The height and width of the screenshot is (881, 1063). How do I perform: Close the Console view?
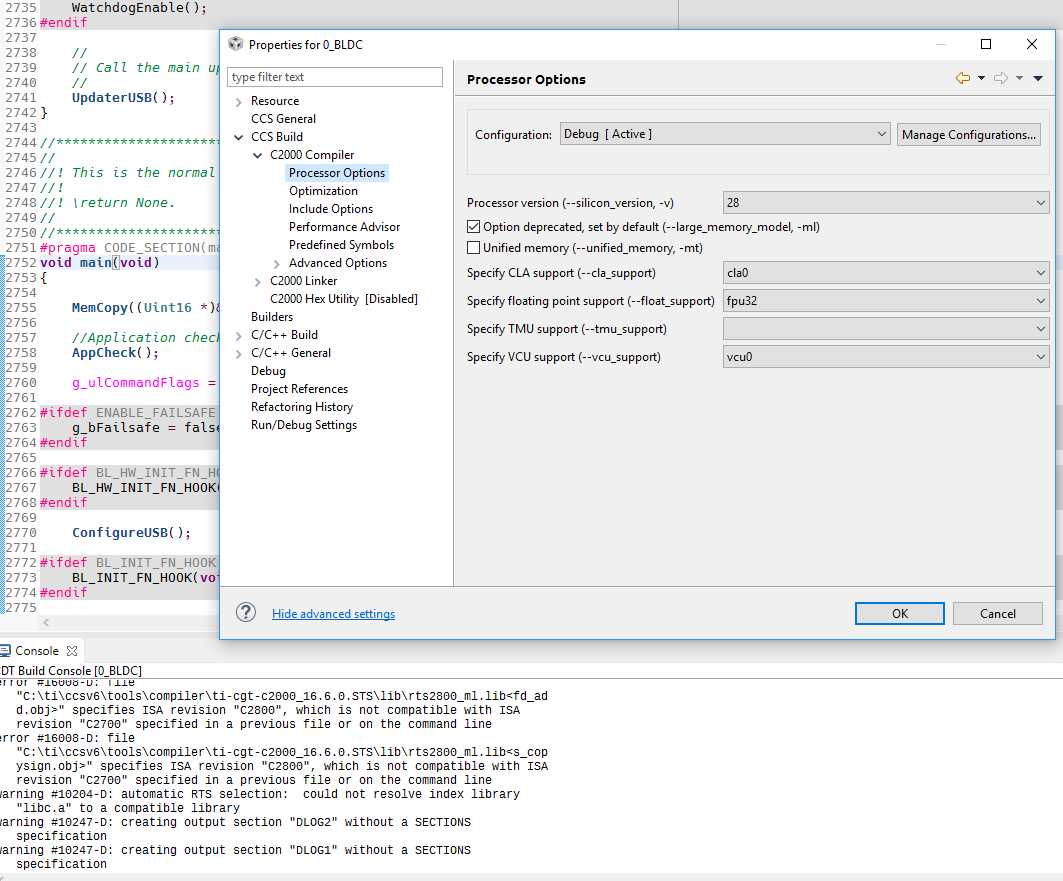pos(71,650)
